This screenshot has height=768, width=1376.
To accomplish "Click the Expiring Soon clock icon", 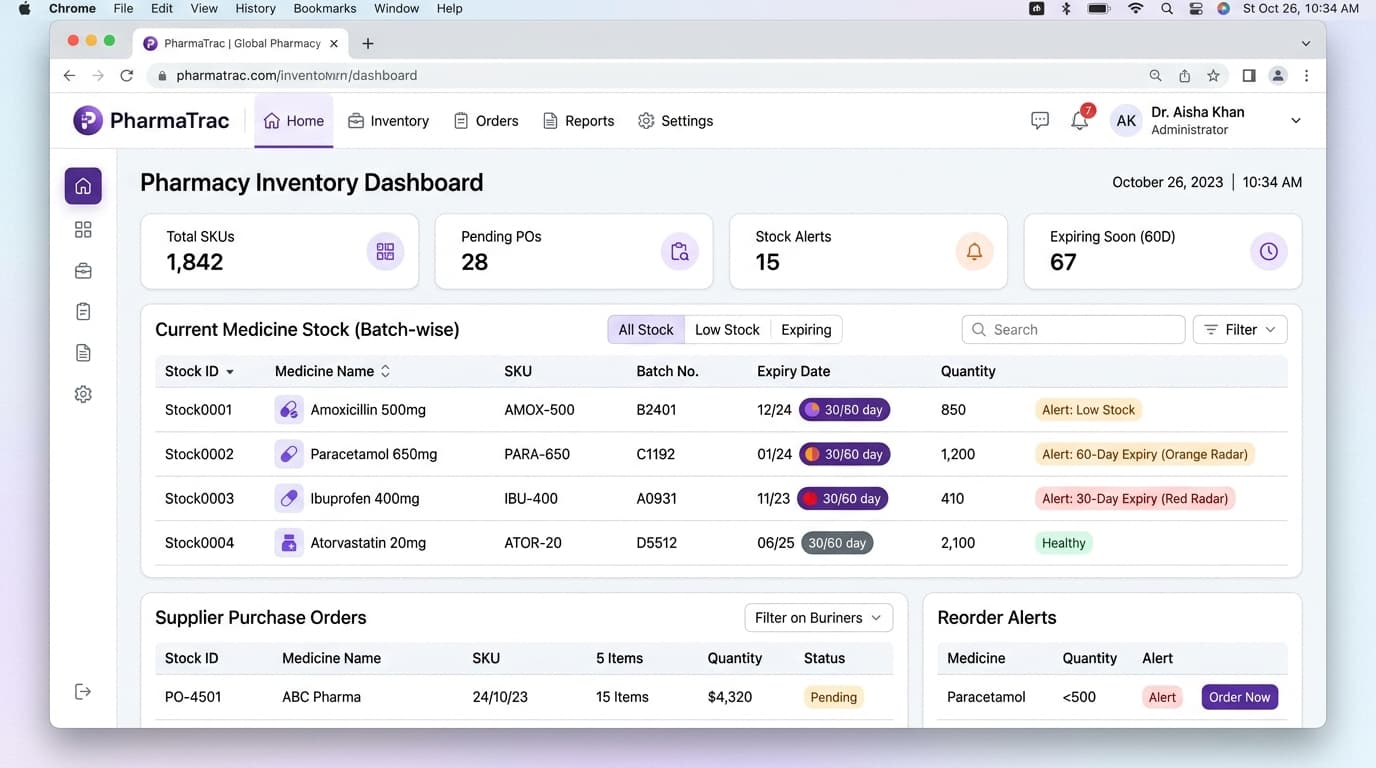I will click(1268, 252).
